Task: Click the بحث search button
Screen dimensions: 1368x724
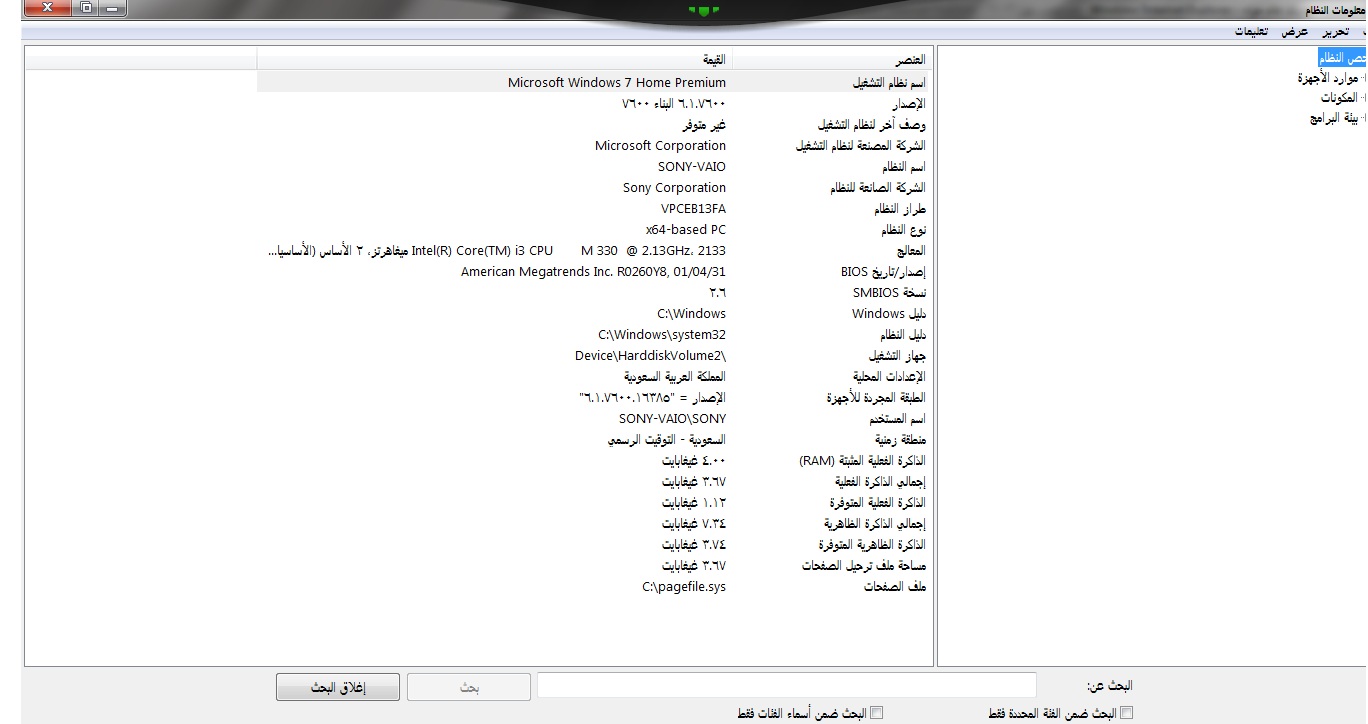Action: point(469,687)
